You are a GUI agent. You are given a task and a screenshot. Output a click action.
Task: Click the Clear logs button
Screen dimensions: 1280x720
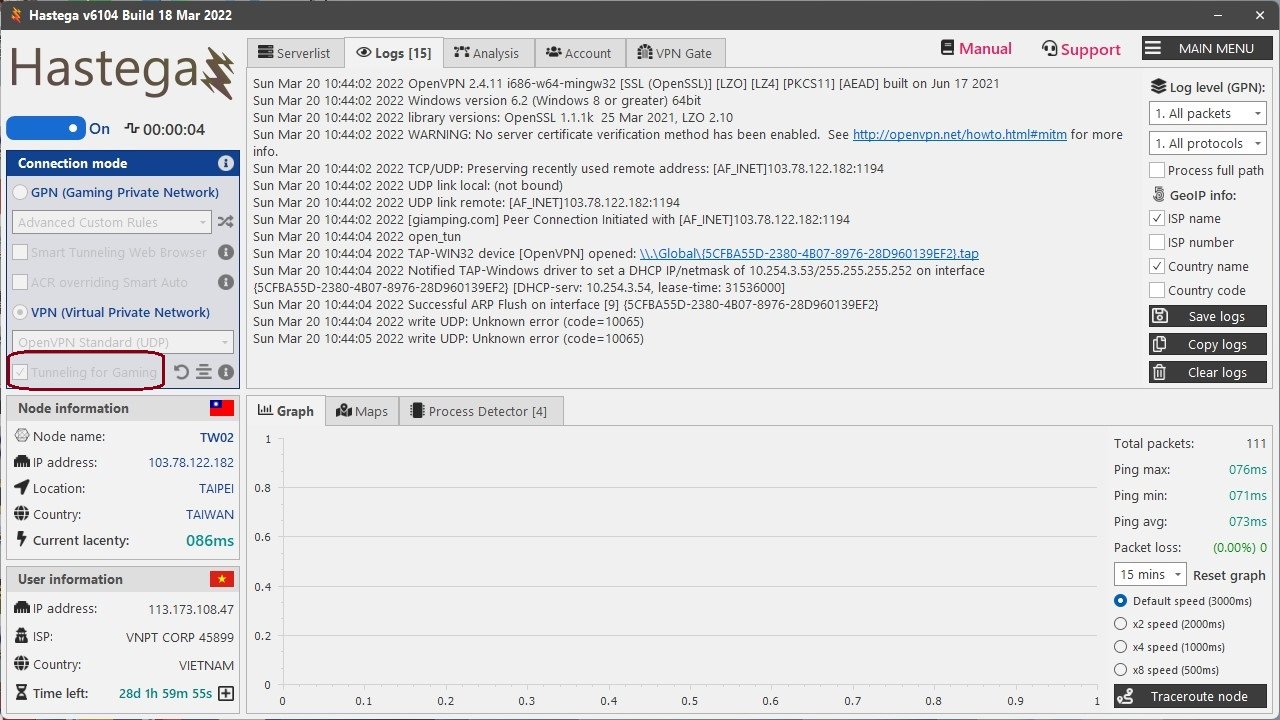1208,372
